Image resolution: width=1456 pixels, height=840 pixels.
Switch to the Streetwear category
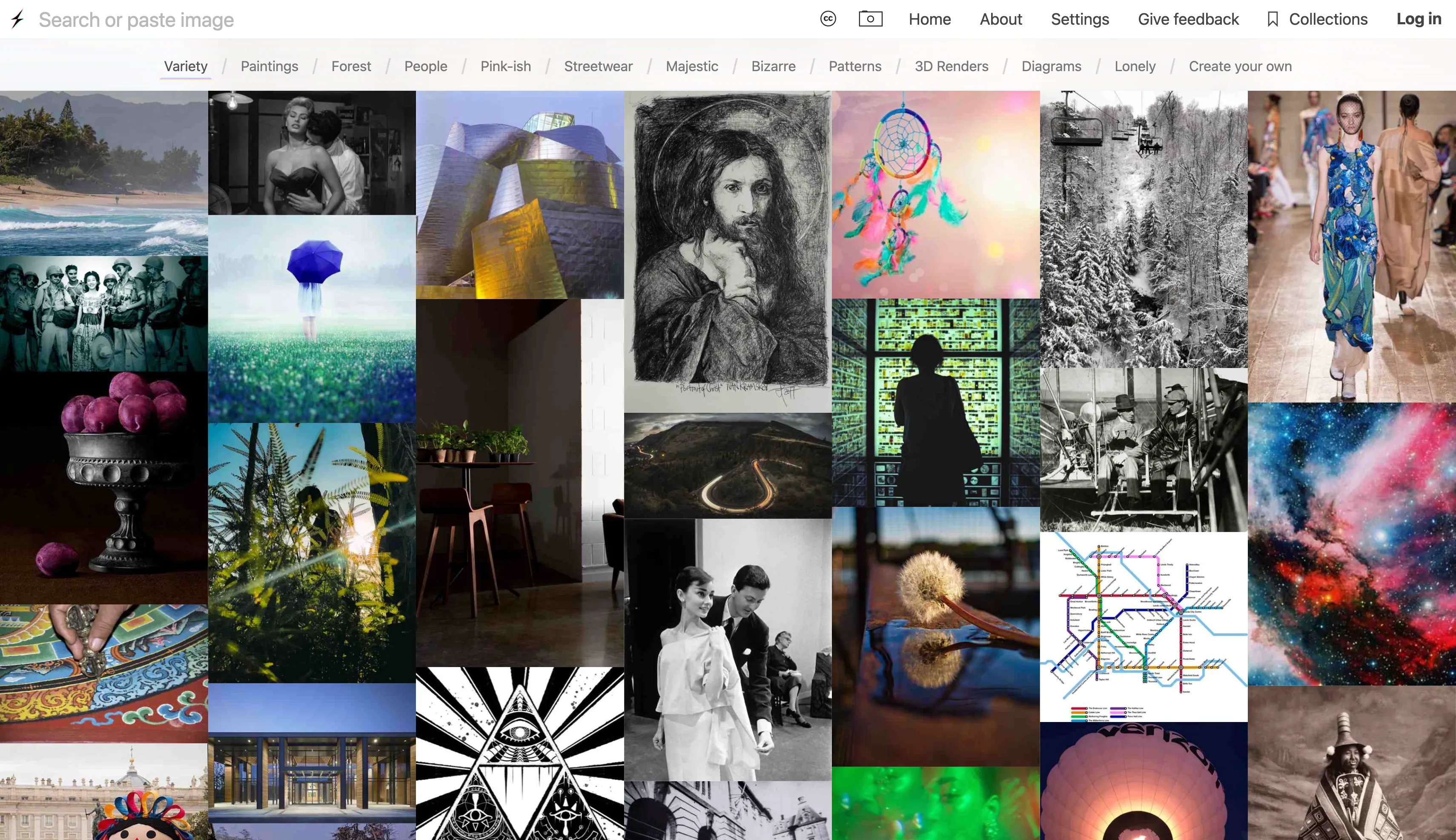point(598,66)
